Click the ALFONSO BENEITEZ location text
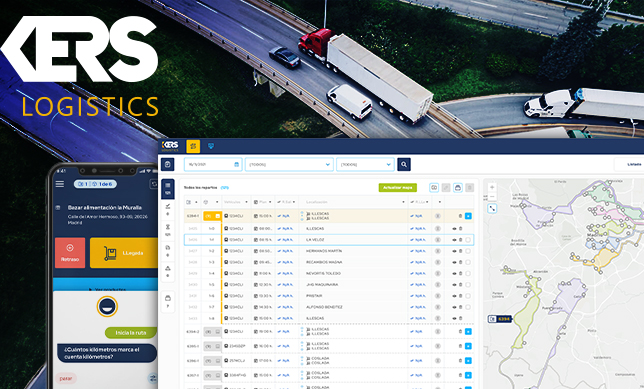 click(324, 307)
